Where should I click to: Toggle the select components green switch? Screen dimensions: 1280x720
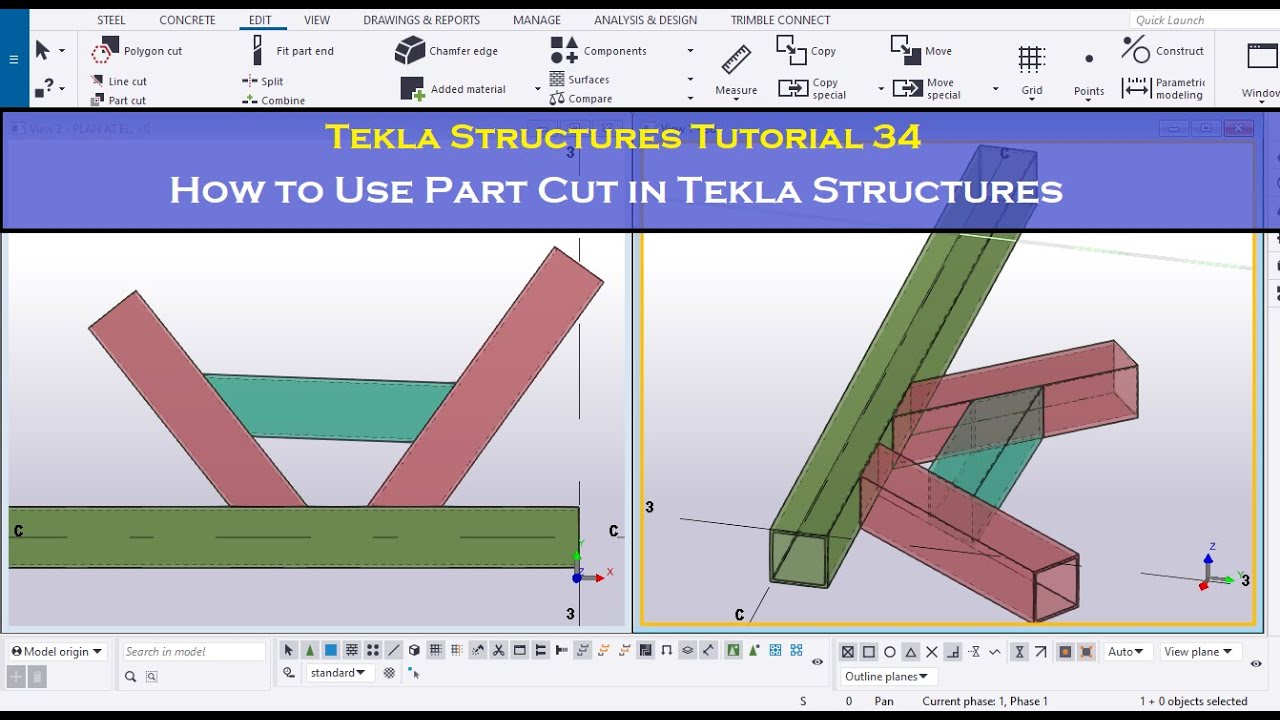click(310, 650)
